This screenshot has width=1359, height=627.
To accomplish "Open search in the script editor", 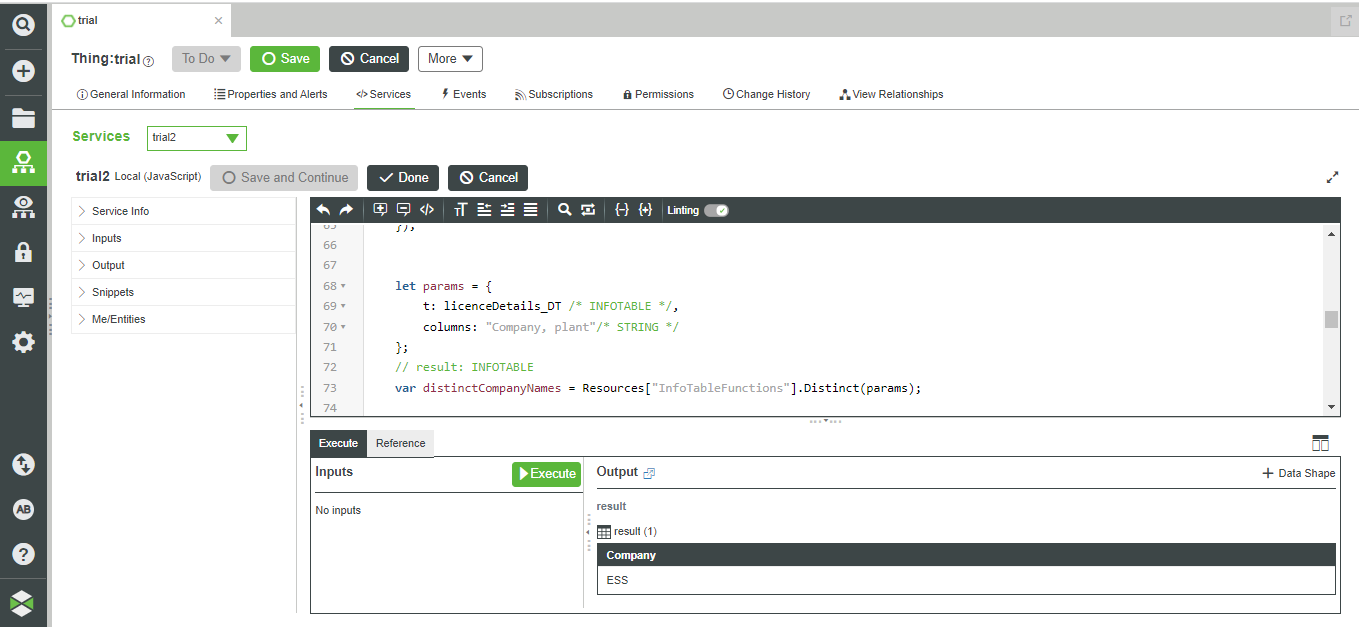I will (565, 209).
